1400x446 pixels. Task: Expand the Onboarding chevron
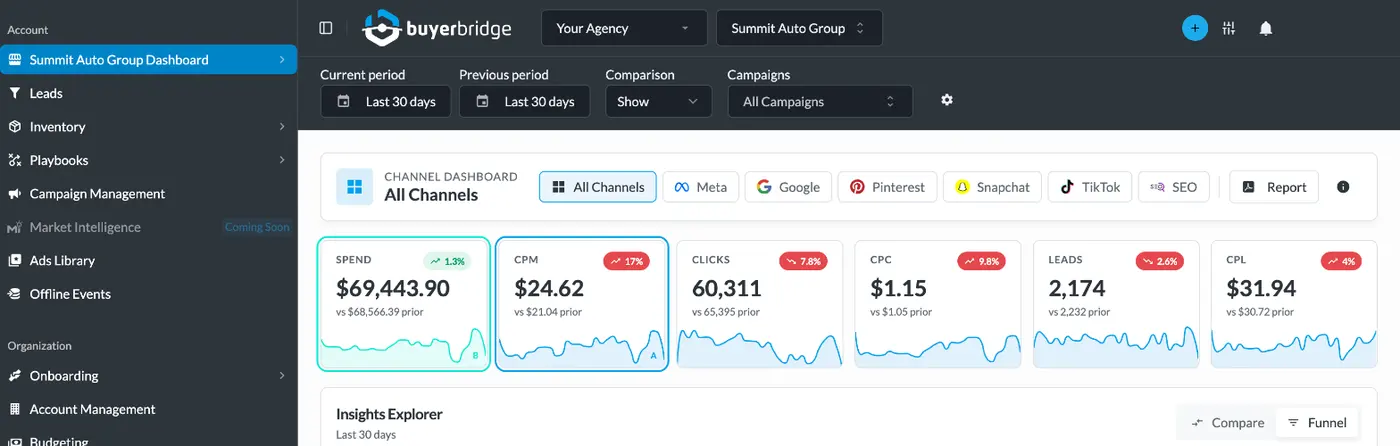coord(282,376)
